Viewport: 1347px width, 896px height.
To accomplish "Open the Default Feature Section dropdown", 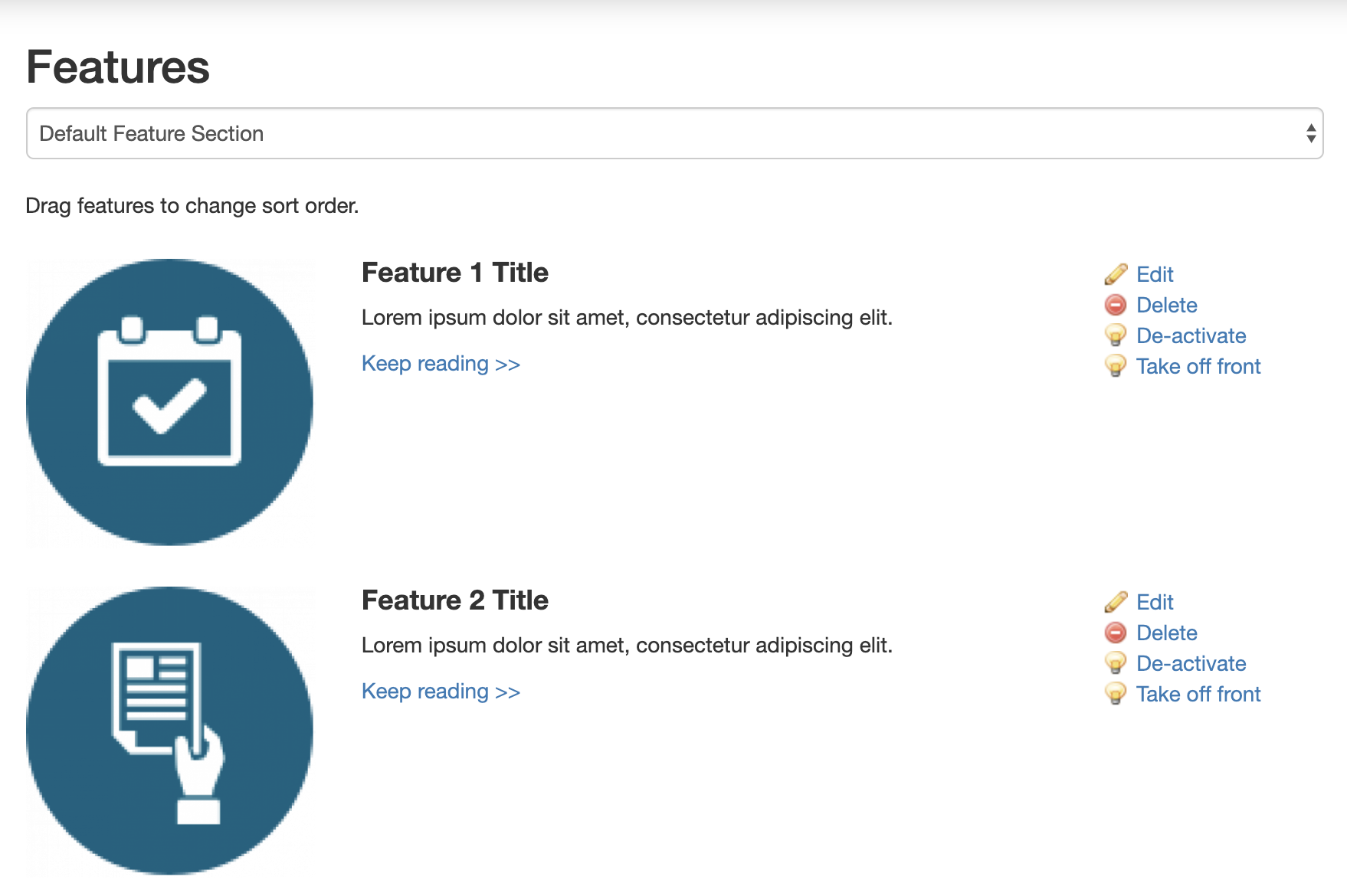I will click(675, 133).
